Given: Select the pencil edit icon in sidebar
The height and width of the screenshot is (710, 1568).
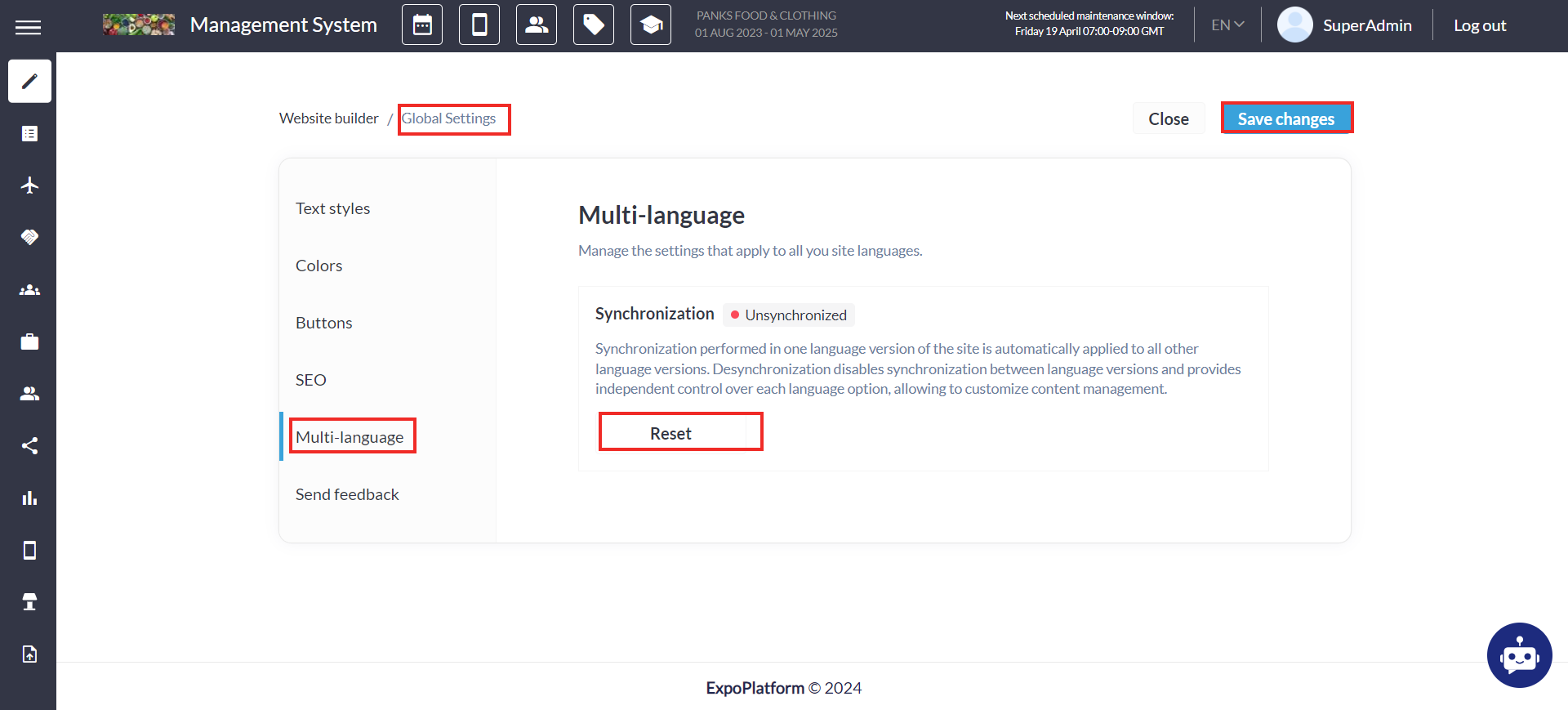Looking at the screenshot, I should [29, 81].
